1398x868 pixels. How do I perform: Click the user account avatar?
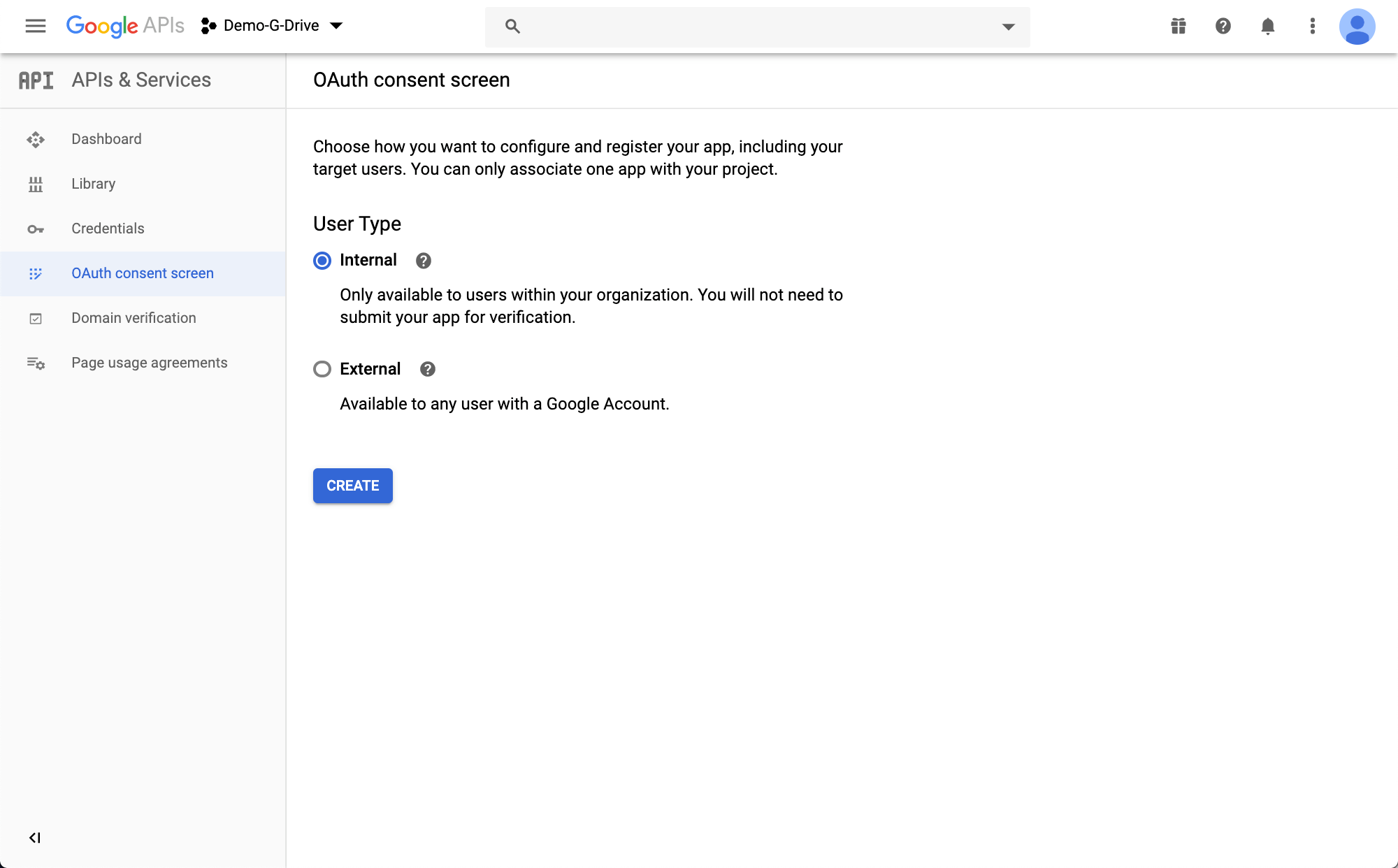pyautogui.click(x=1357, y=27)
